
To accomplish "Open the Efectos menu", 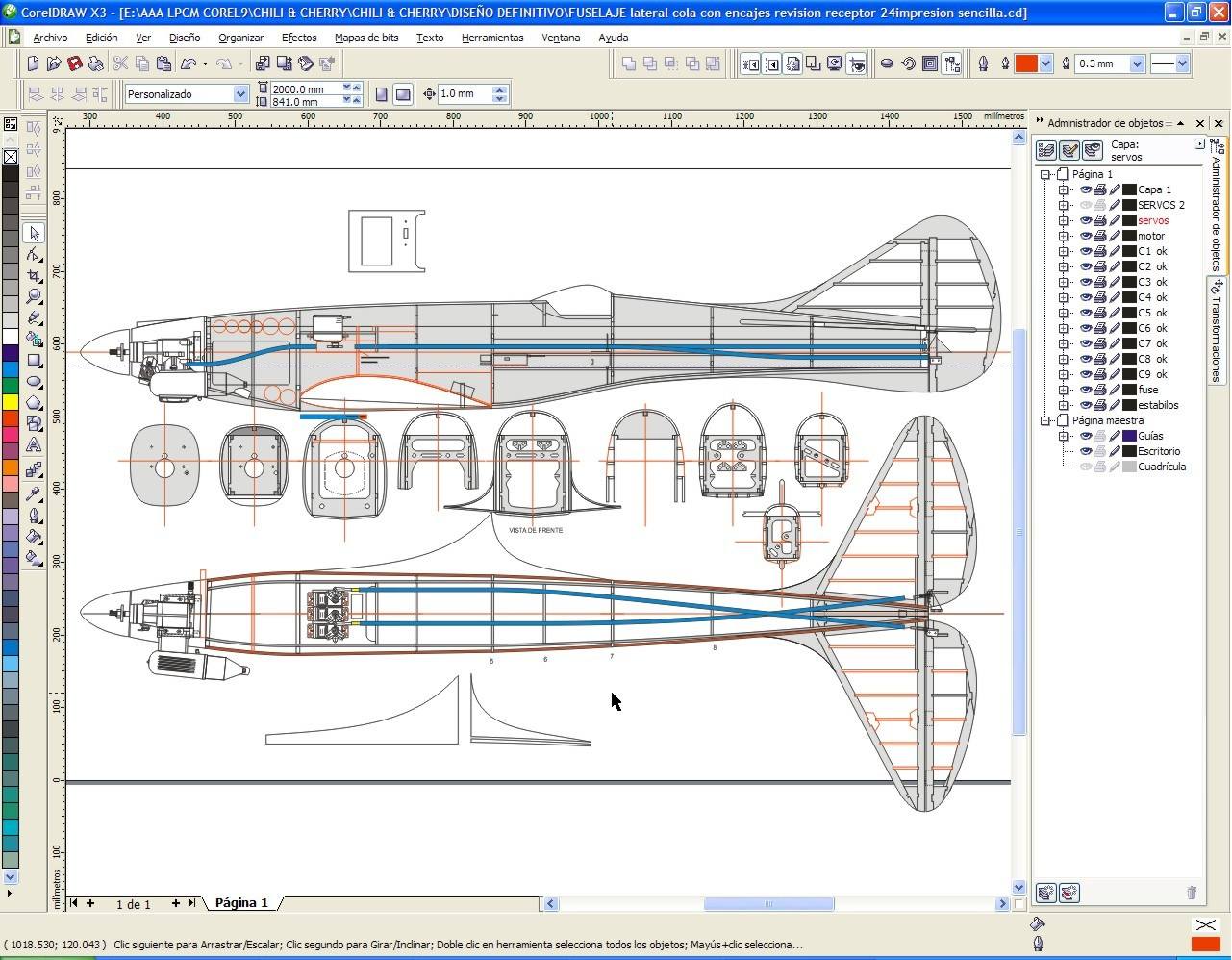I will click(x=298, y=38).
